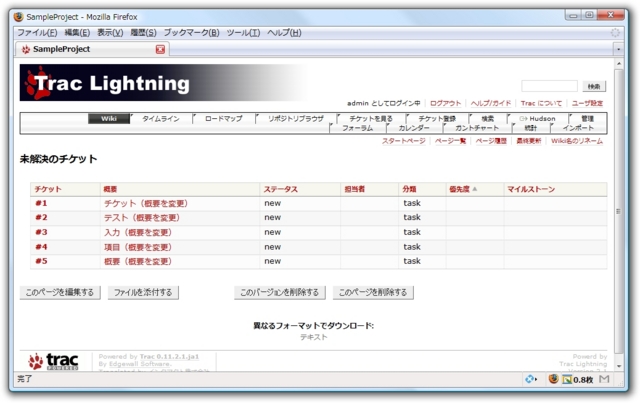Image resolution: width=640 pixels, height=403 pixels.
Task: Open the チケット(概要を変更) summary link
Action: [x=146, y=203]
